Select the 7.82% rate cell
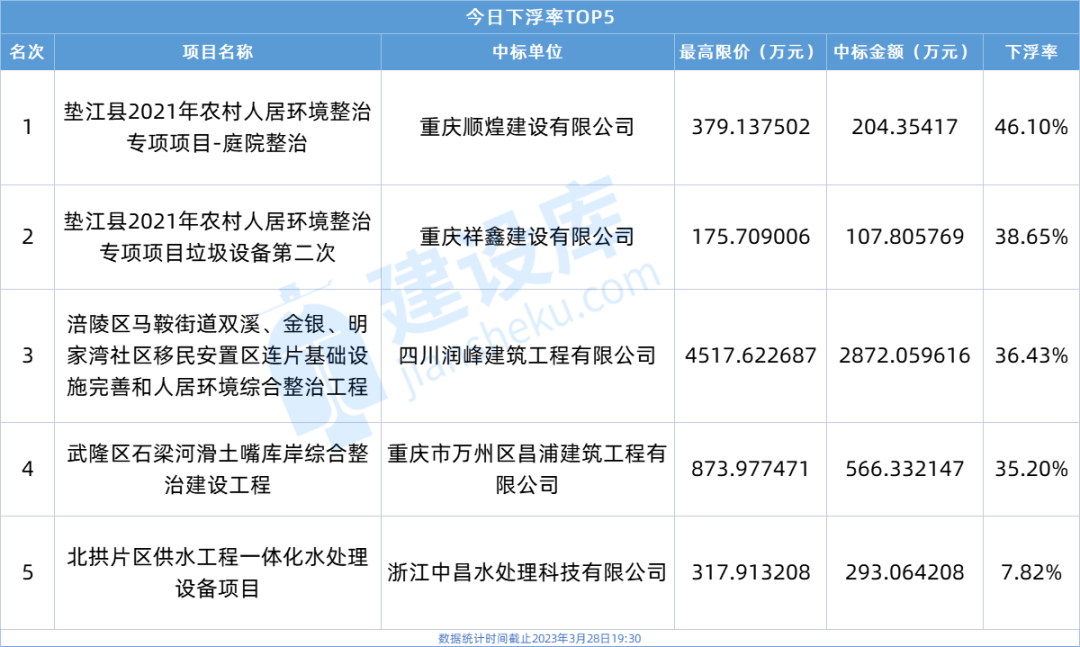The width and height of the screenshot is (1080, 647). pos(1031,572)
